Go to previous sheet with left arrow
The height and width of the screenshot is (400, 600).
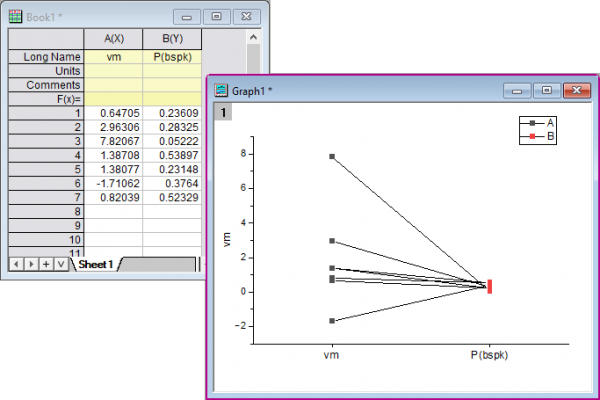tap(16, 264)
